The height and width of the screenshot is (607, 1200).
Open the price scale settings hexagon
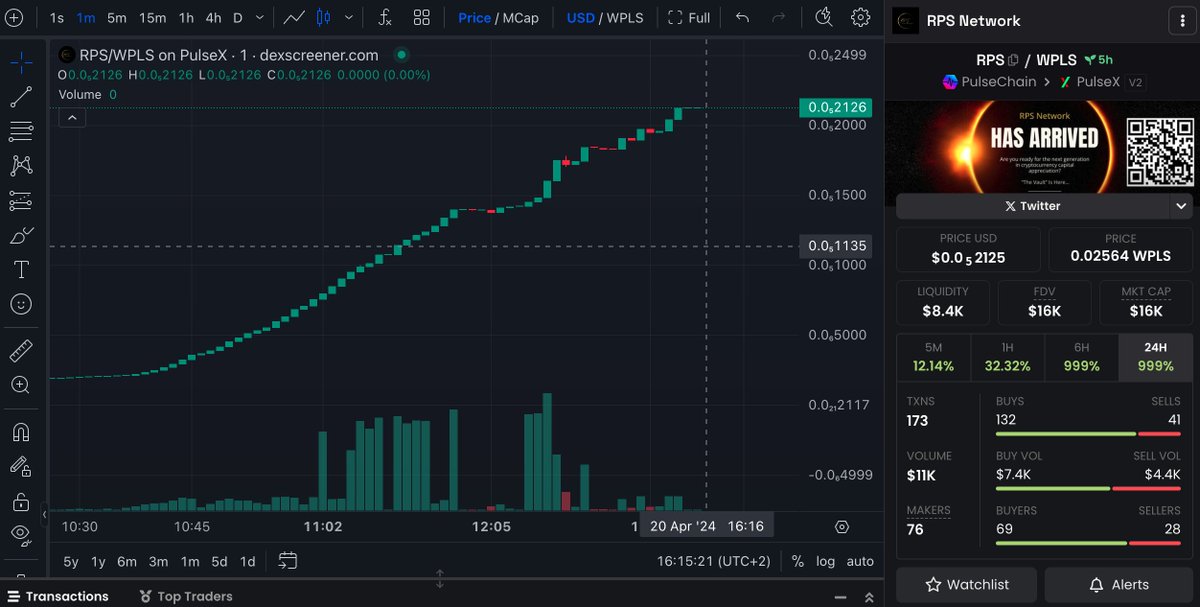coord(842,527)
